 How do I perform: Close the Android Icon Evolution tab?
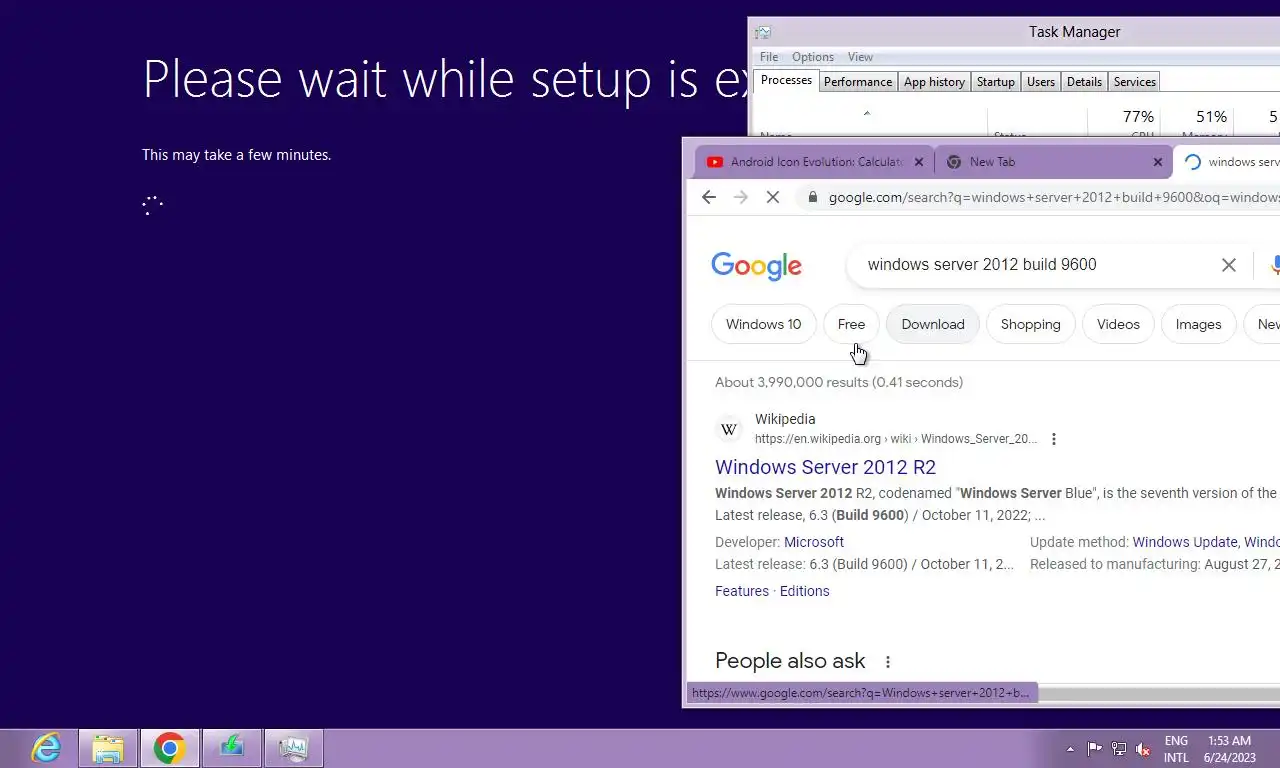click(x=919, y=162)
